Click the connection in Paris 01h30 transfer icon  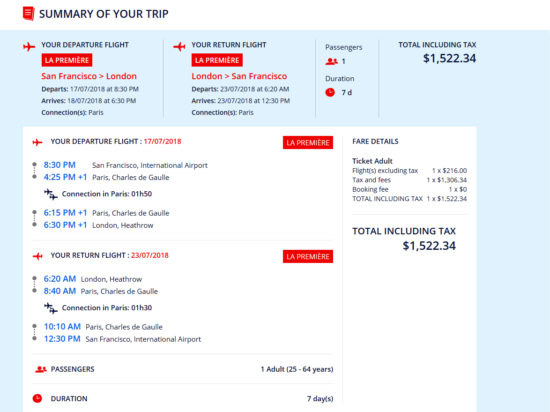(51, 308)
